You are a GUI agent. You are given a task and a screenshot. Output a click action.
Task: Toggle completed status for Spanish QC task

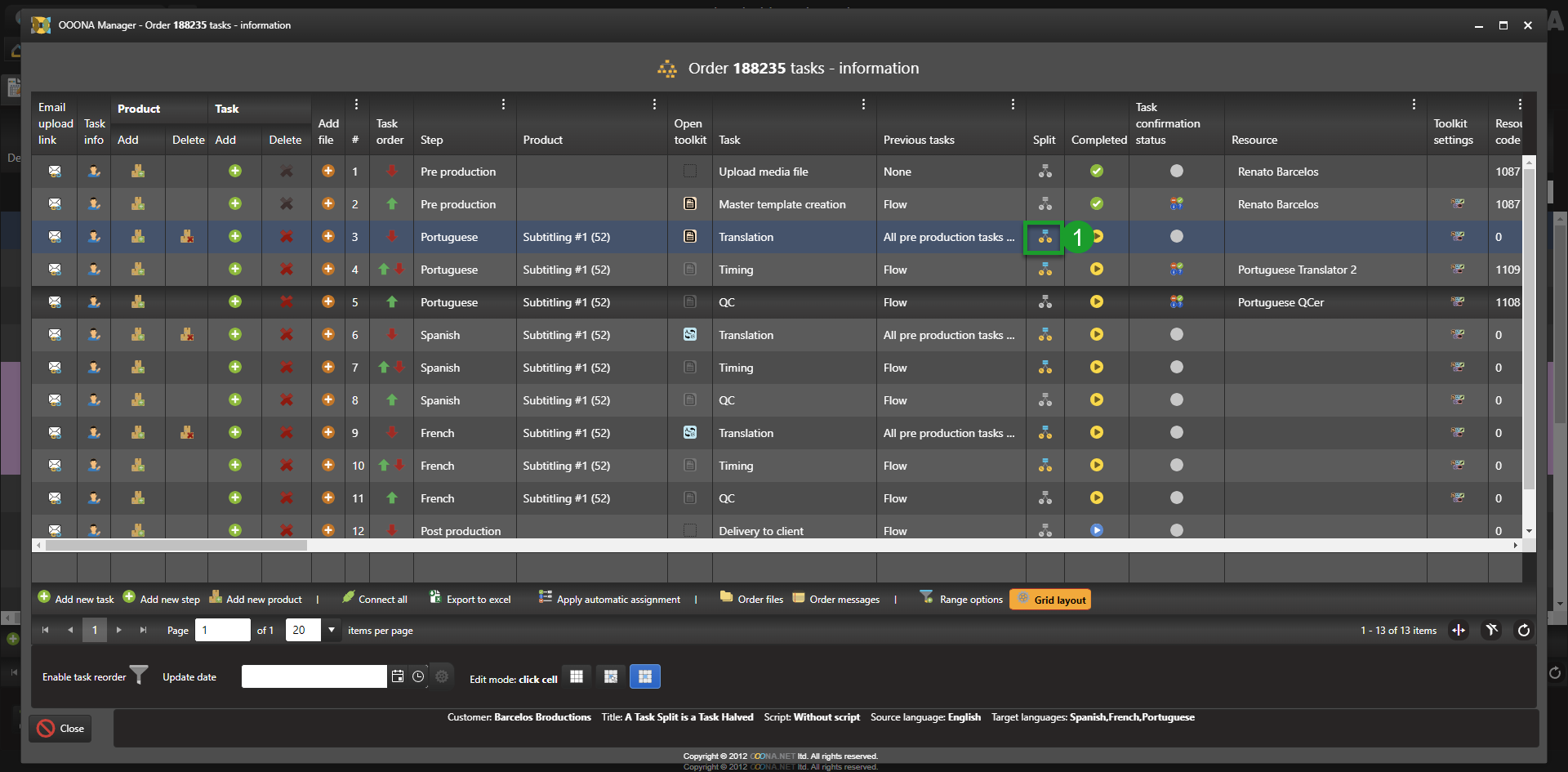click(x=1096, y=400)
